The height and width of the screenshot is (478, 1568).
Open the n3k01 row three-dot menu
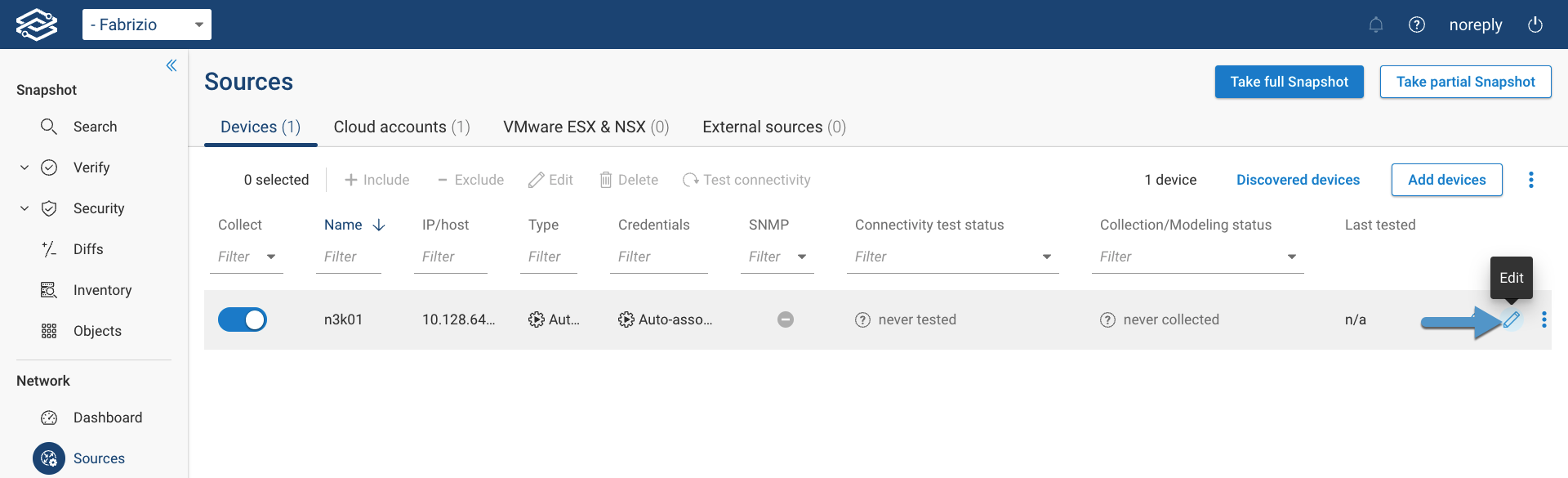coord(1543,319)
